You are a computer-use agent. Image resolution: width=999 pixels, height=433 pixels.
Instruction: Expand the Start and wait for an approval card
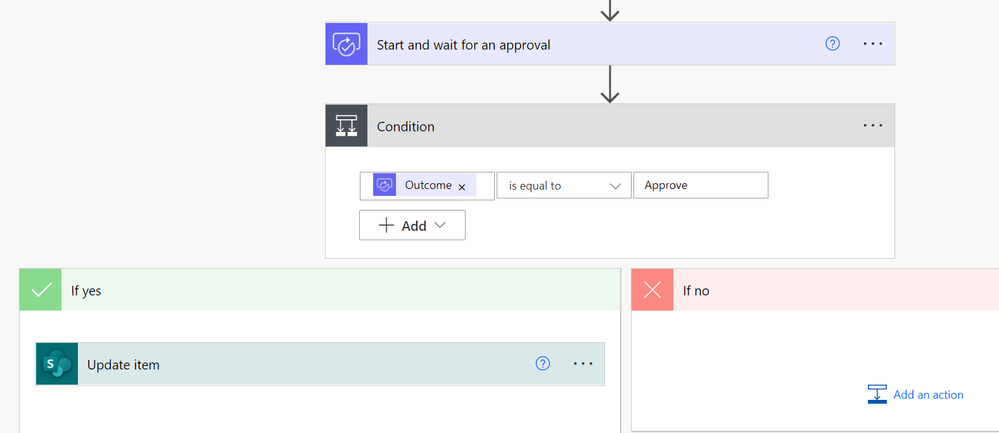point(463,45)
